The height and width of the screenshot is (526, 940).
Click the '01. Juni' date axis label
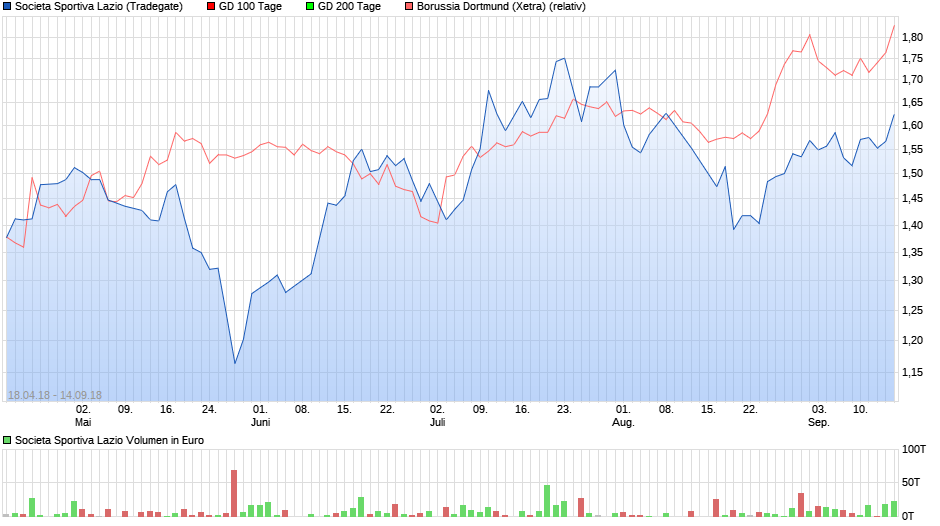click(x=260, y=416)
